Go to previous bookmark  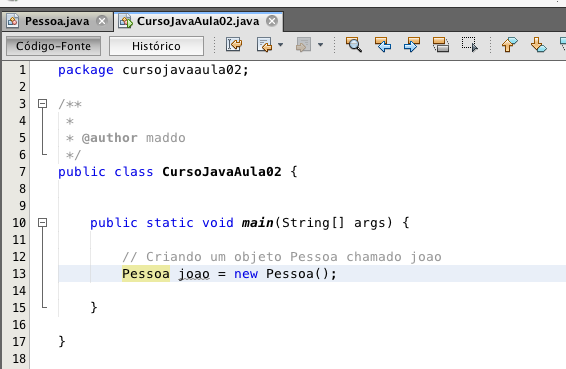point(509,45)
